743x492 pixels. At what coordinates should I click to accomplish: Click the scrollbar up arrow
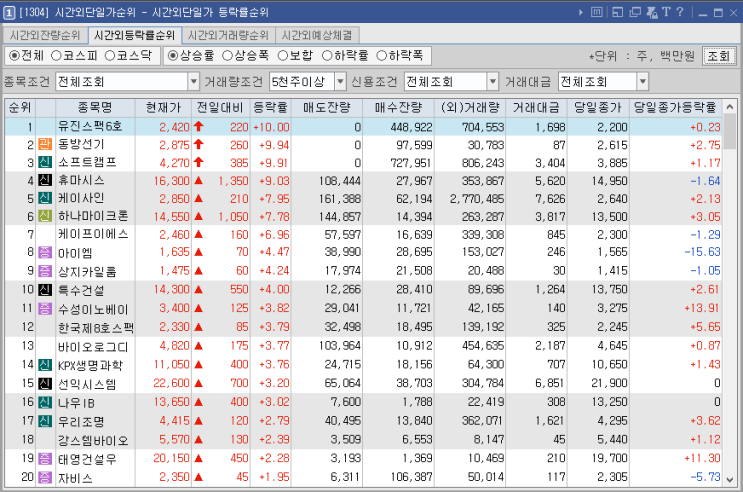(730, 107)
